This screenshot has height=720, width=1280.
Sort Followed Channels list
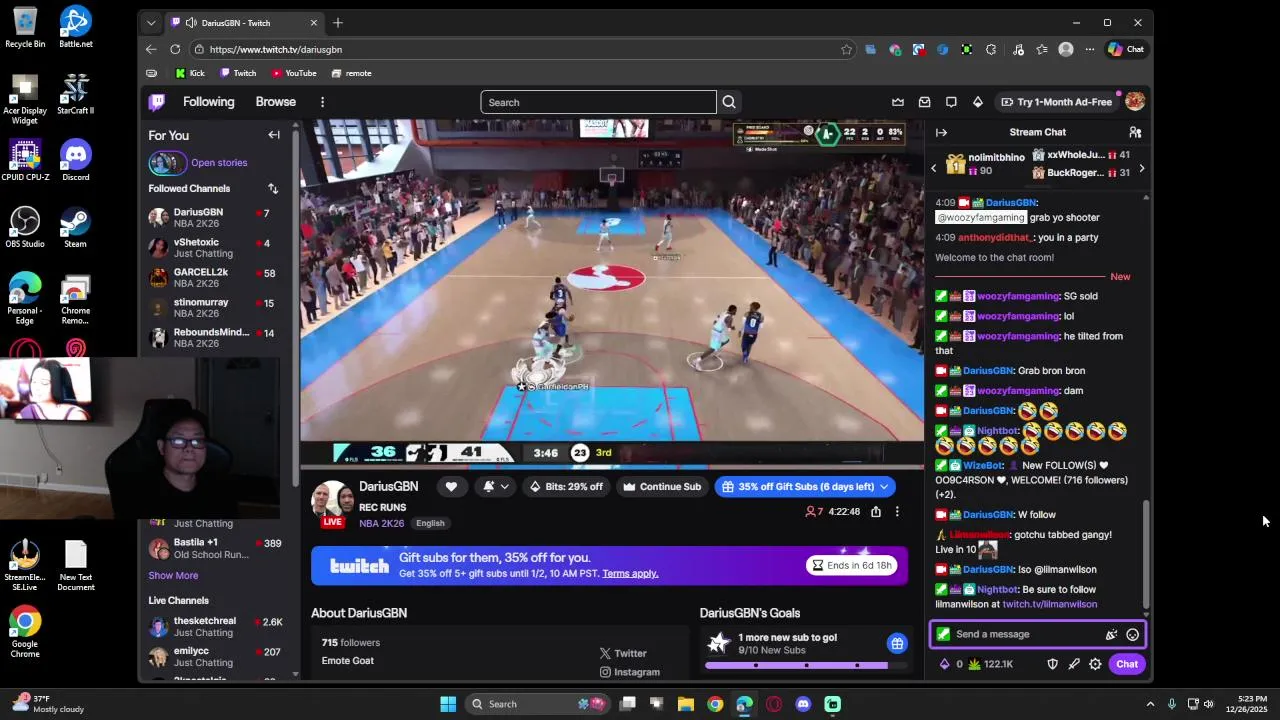point(273,188)
